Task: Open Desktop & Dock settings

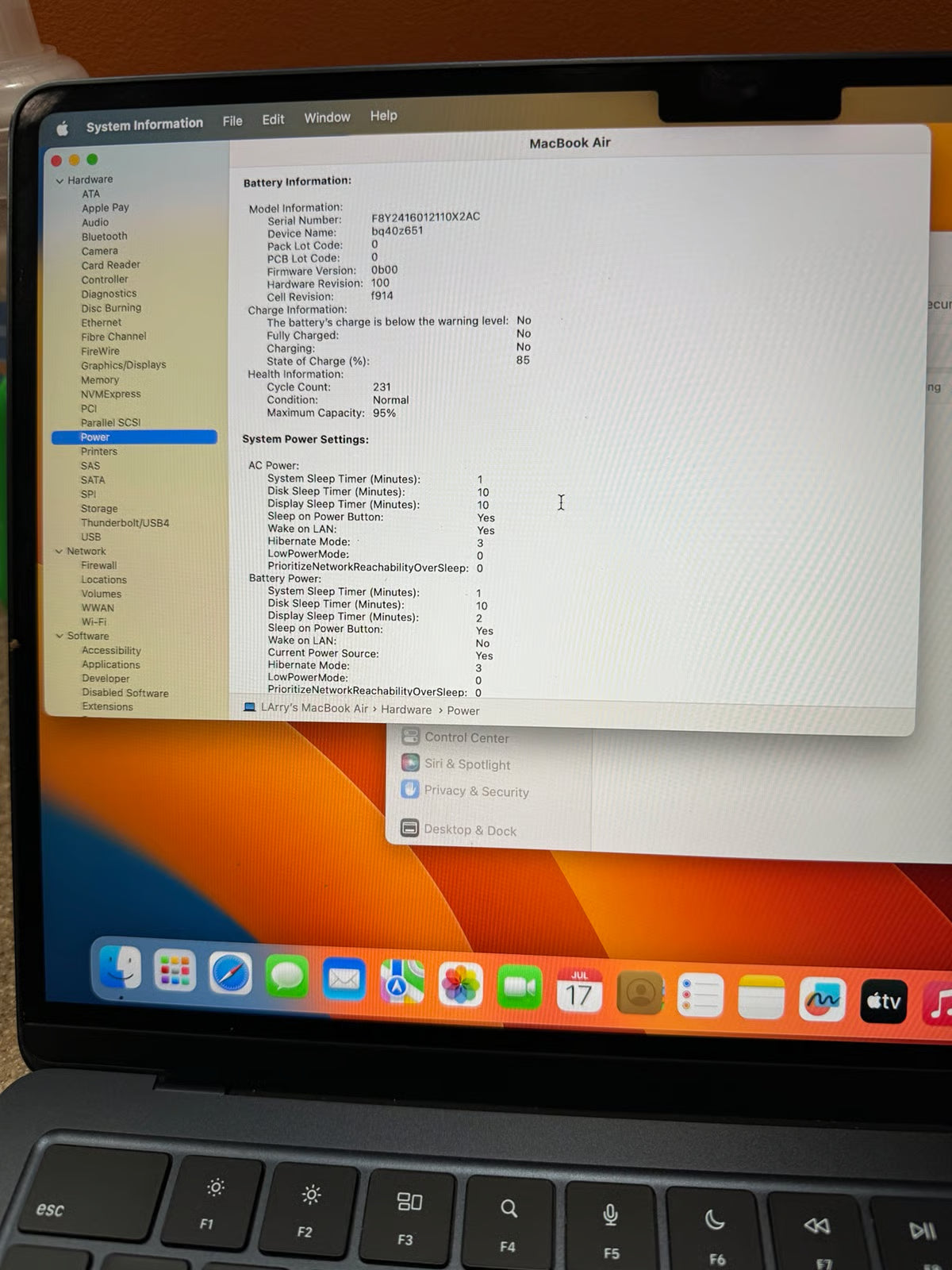Action: coord(470,829)
